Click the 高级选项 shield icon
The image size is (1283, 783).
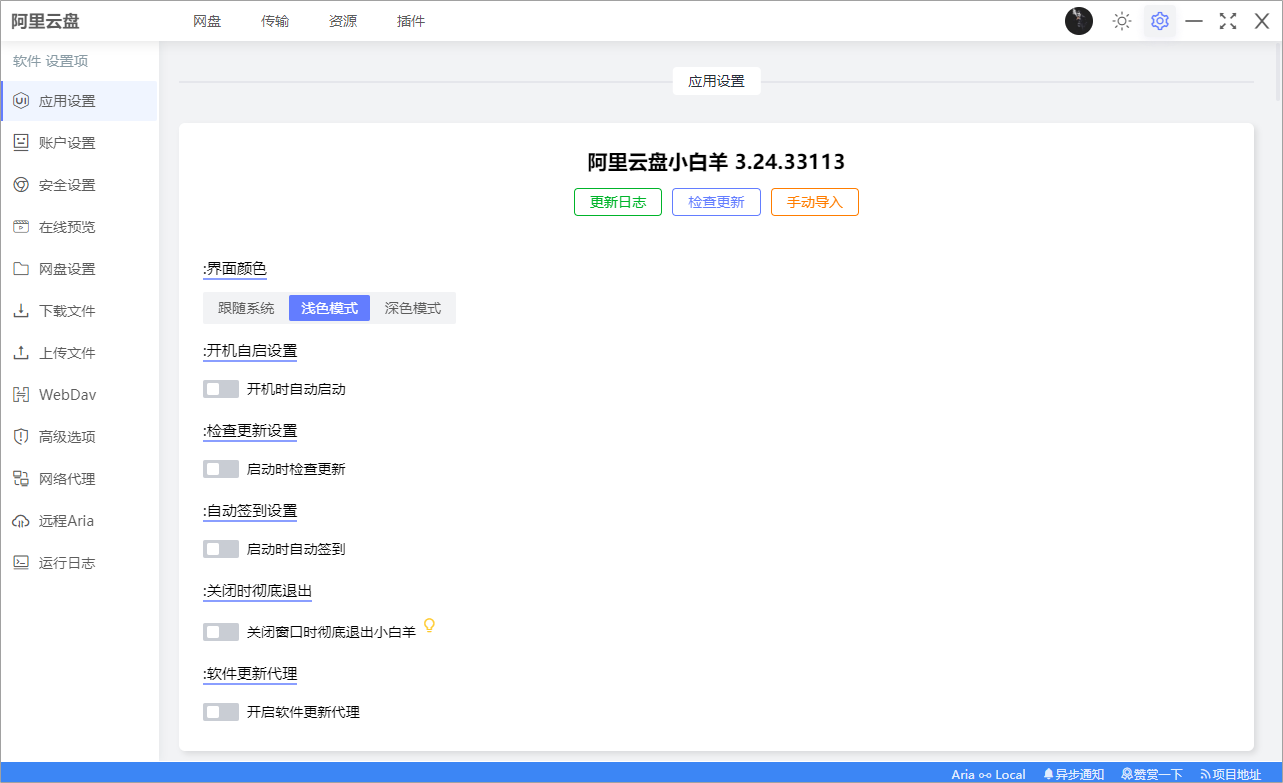coord(21,437)
